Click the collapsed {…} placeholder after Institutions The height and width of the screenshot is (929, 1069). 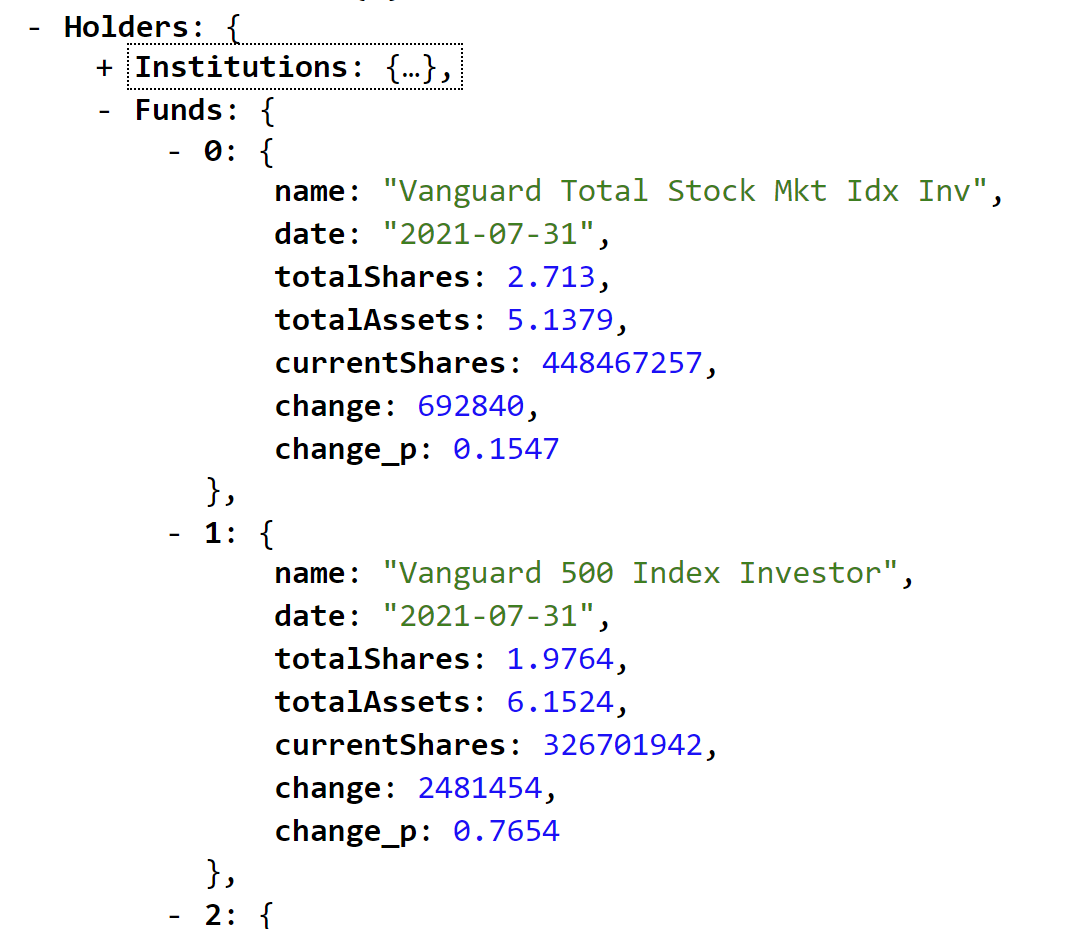[412, 68]
